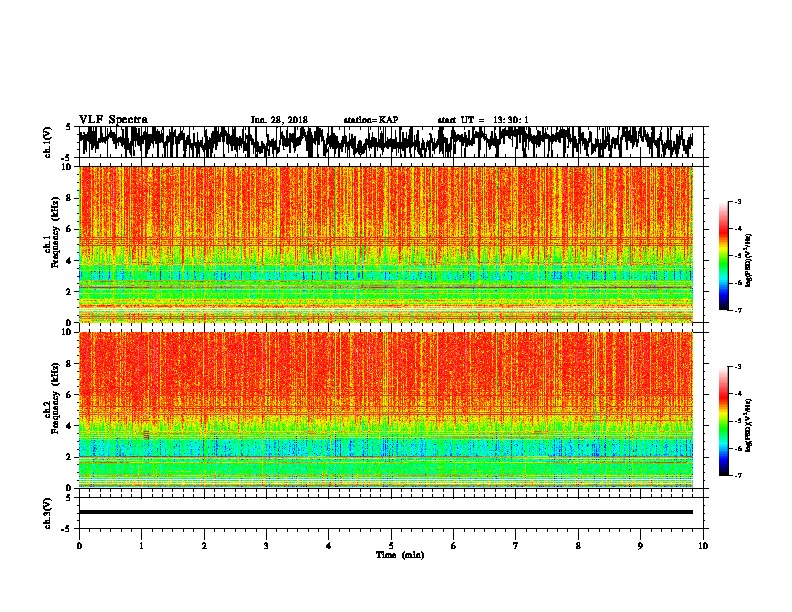Click the ch.1 spectrogram plot
This screenshot has height=612, width=792.
click(386, 244)
